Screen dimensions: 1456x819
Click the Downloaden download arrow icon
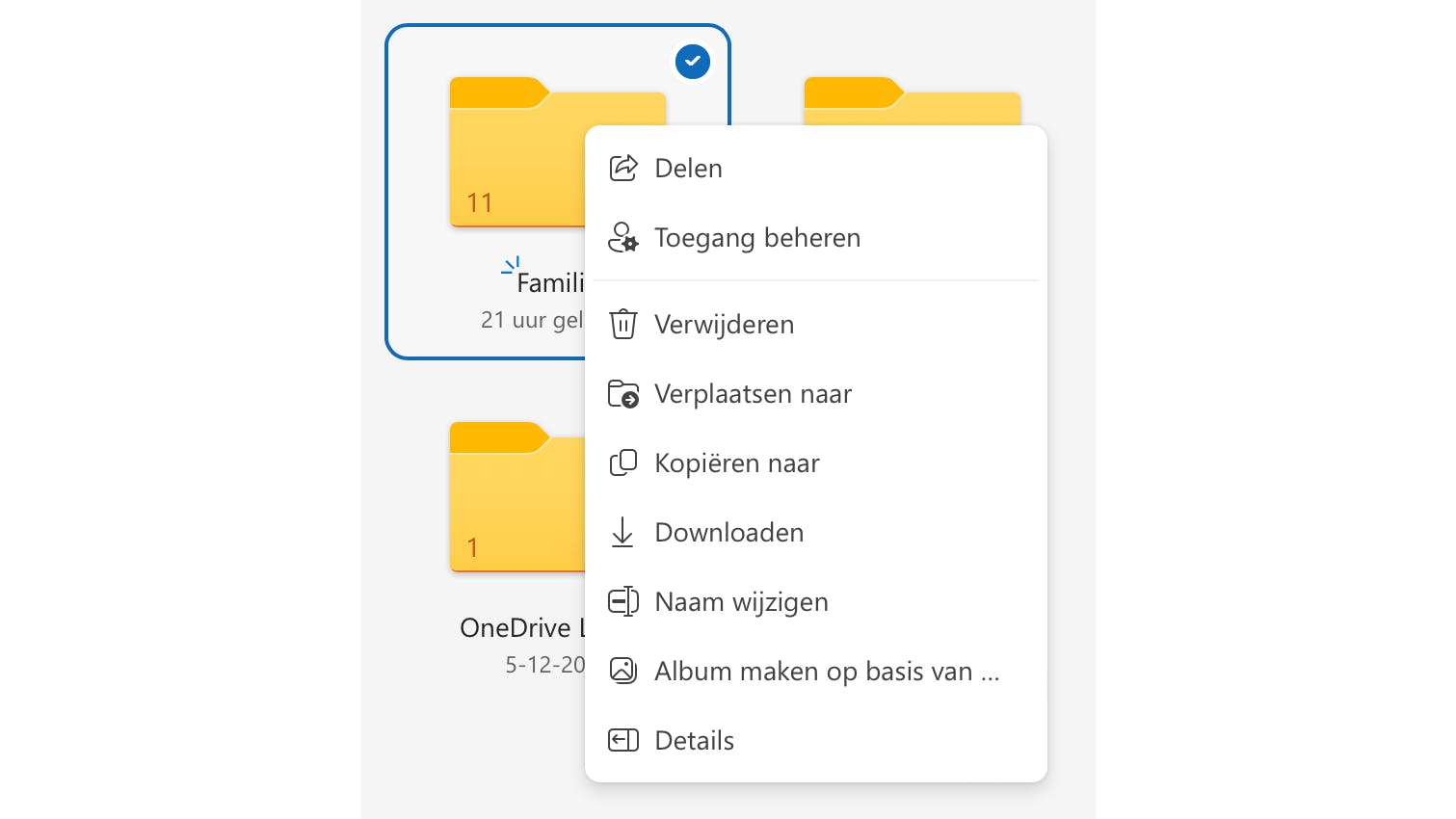tap(623, 532)
